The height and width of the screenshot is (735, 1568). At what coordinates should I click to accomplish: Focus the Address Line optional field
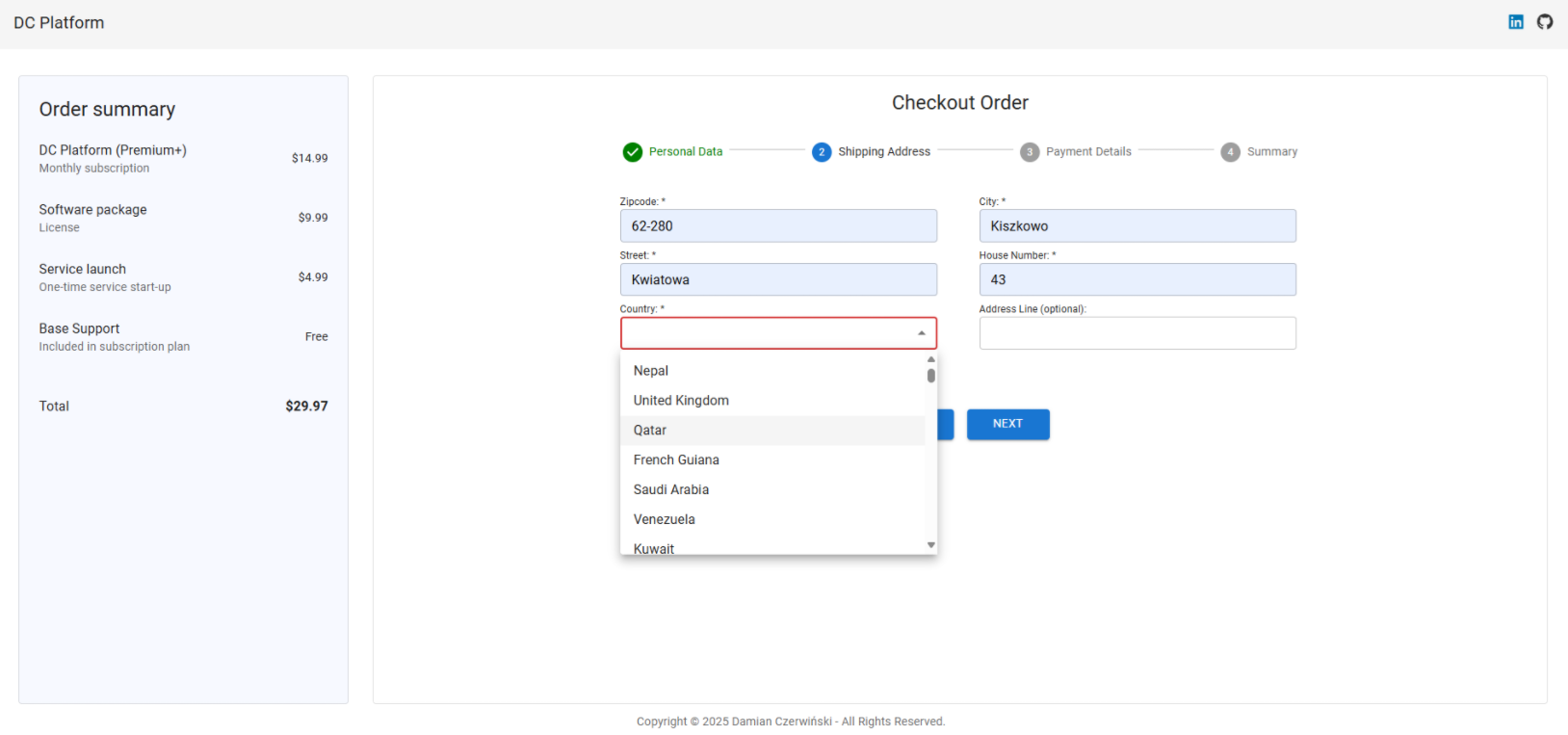(1137, 333)
